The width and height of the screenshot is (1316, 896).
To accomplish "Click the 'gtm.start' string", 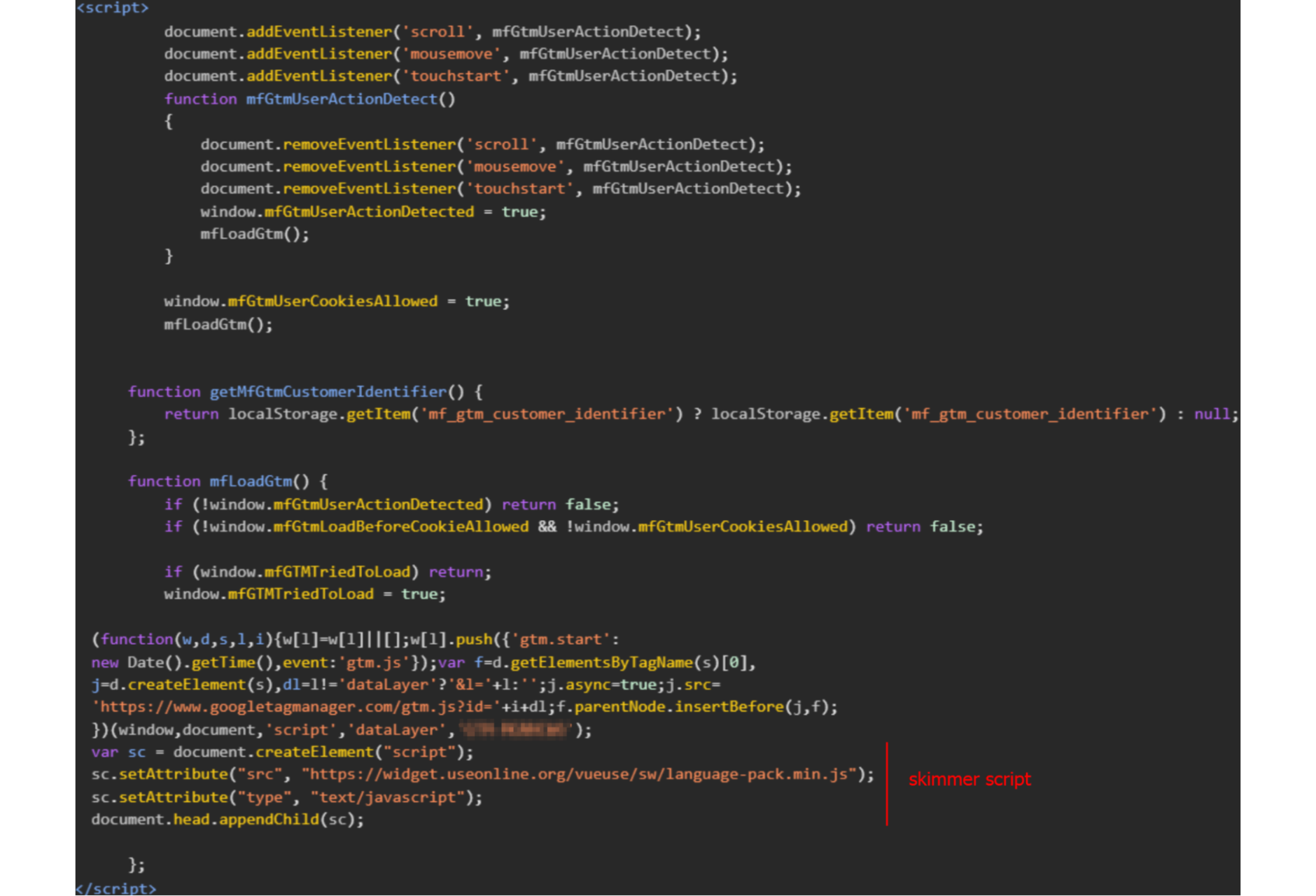I will (561, 639).
